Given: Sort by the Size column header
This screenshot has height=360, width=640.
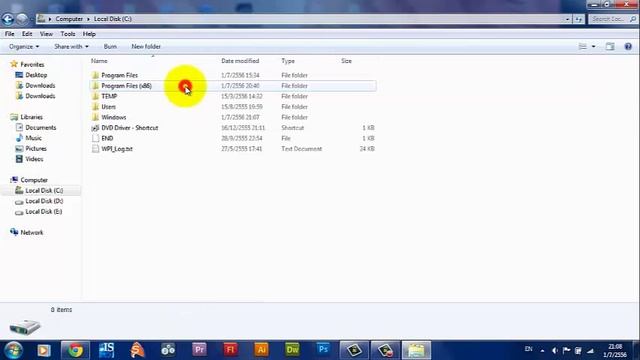Looking at the screenshot, I should click(x=347, y=61).
